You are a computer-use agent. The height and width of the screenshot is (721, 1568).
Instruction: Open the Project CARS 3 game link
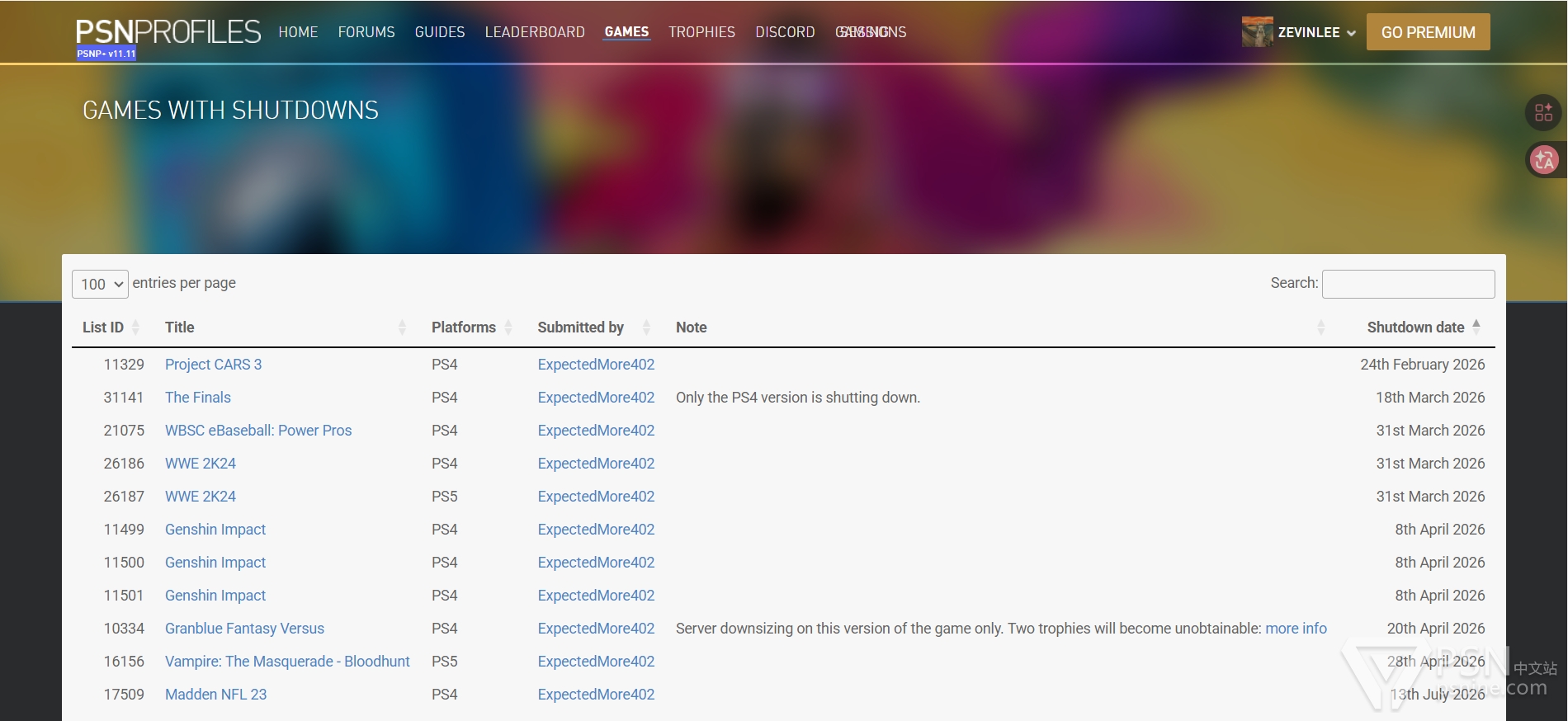tap(213, 365)
